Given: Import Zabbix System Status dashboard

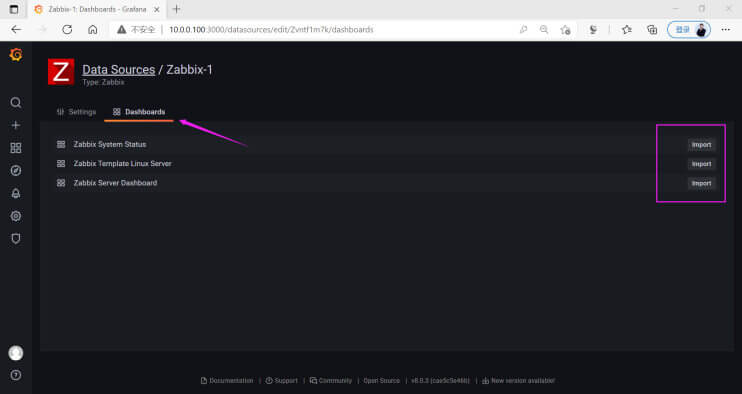Looking at the screenshot, I should pyautogui.click(x=701, y=145).
